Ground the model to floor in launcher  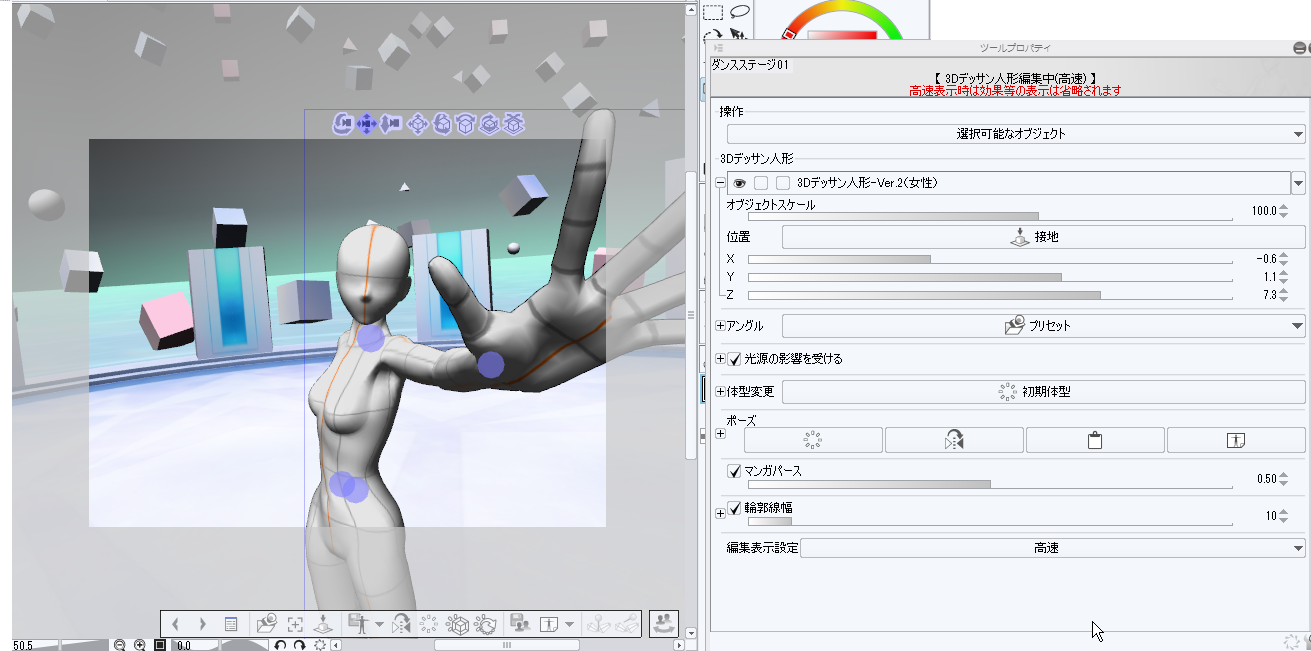[323, 623]
